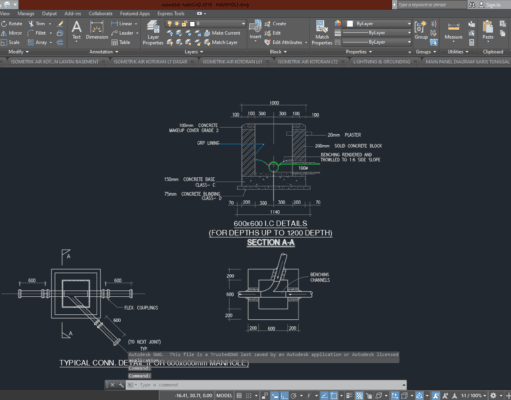Click the Copy Clip icon in Clipboard
Viewport: 511px width, 400px height.
click(502, 33)
